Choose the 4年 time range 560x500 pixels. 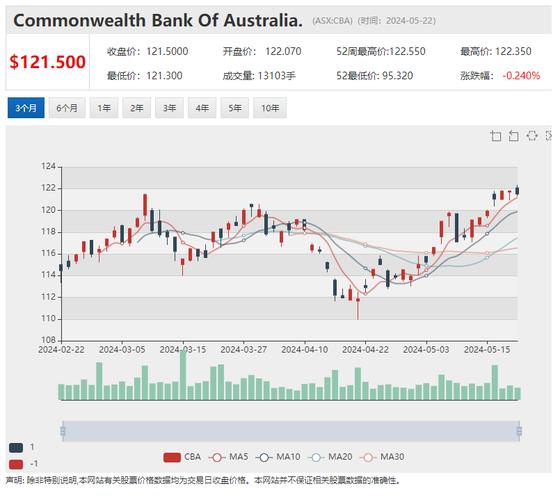(x=202, y=108)
